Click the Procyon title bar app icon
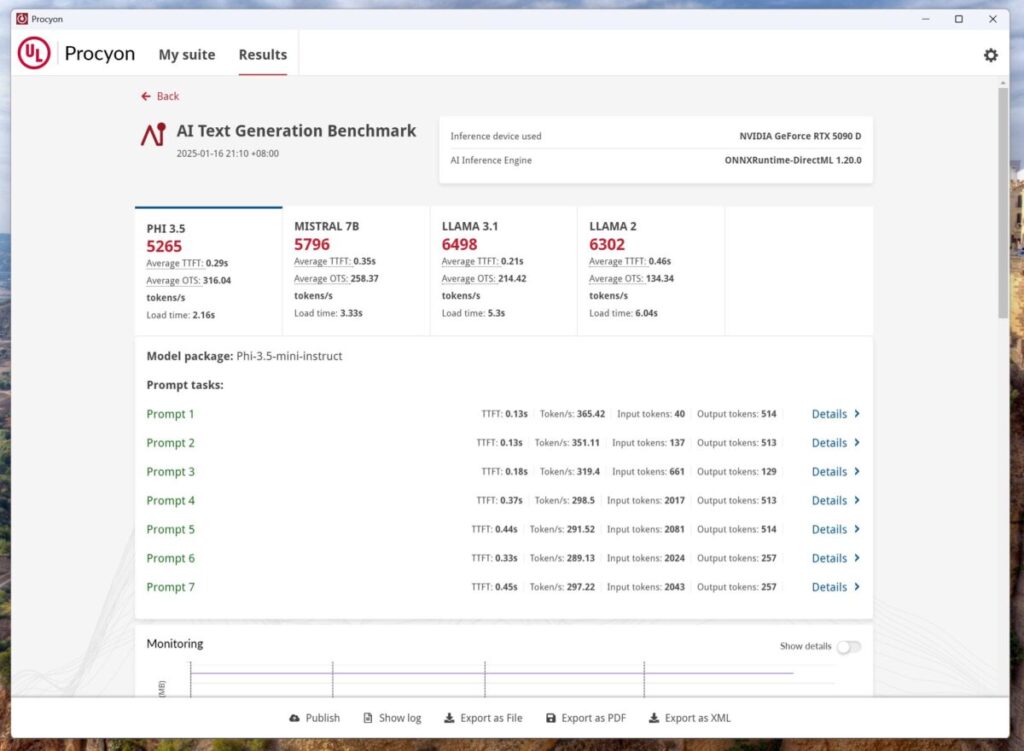 tap(22, 19)
